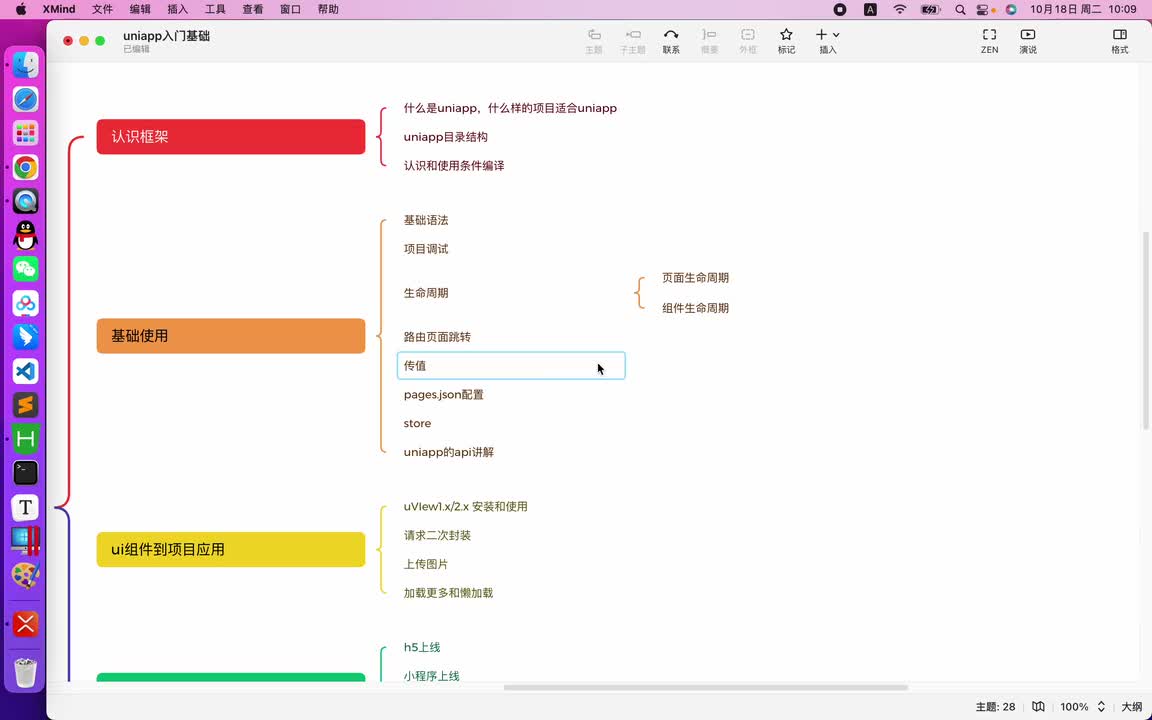Screen dimensions: 1152x720
Task: Click the screen recording stop icon in menu bar
Action: (x=840, y=10)
